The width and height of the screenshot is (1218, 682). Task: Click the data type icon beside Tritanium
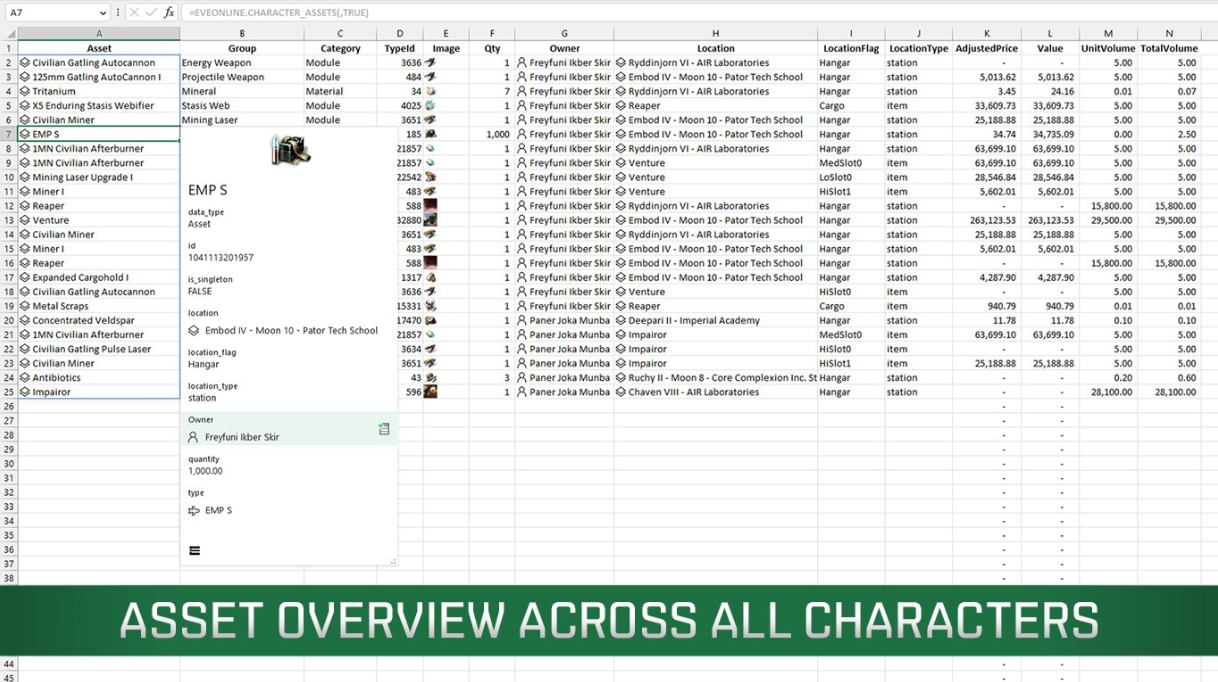click(x=25, y=91)
